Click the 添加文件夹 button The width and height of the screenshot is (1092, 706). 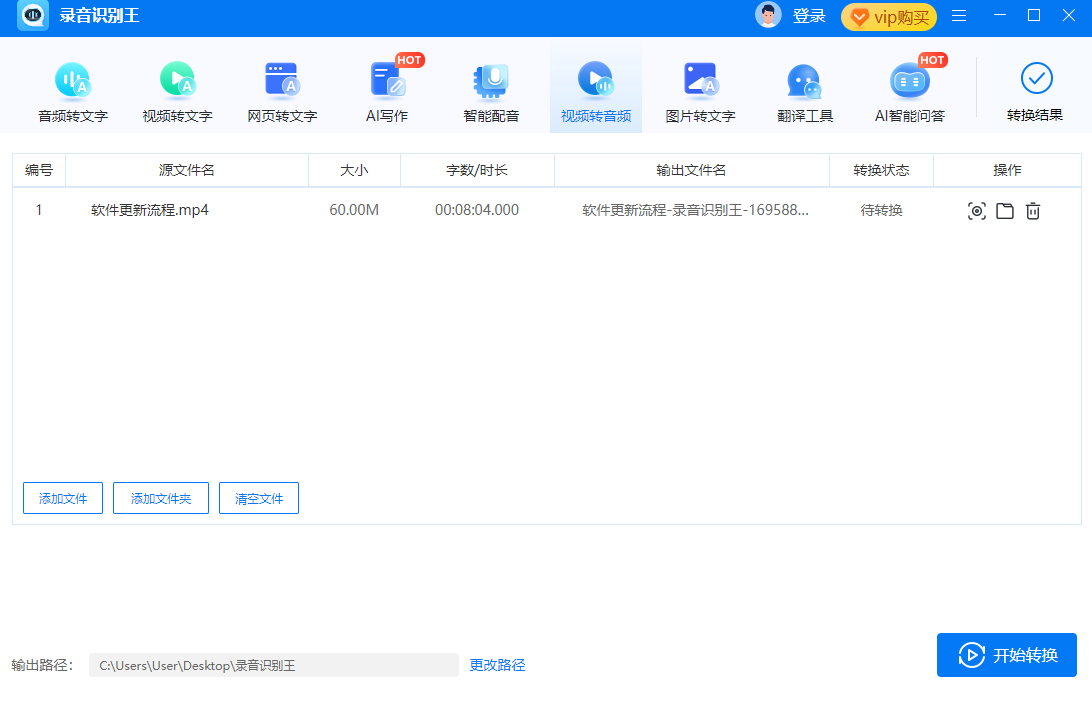(x=161, y=498)
